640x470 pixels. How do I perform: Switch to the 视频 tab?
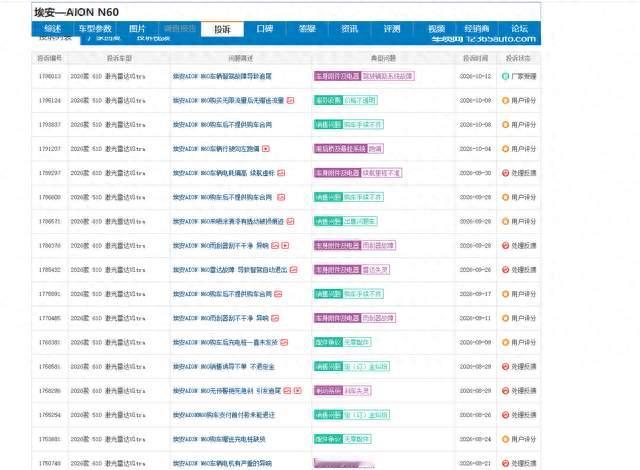[436, 29]
